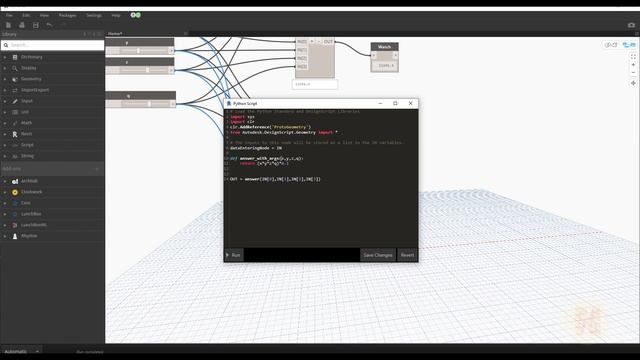The height and width of the screenshot is (360, 640).
Task: Click the LunchBoxML package icon
Action: click(15, 225)
